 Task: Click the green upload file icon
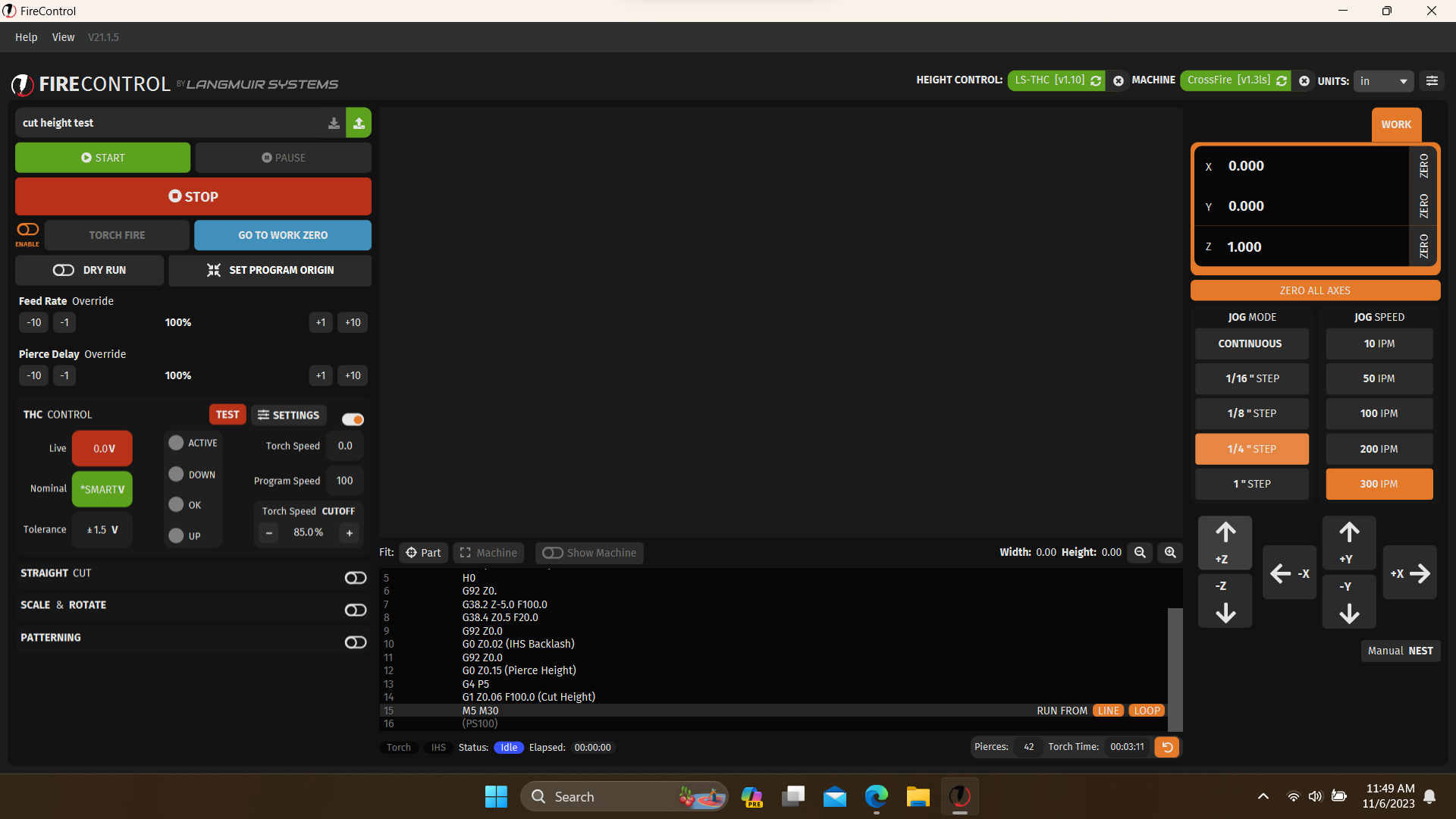tap(359, 123)
